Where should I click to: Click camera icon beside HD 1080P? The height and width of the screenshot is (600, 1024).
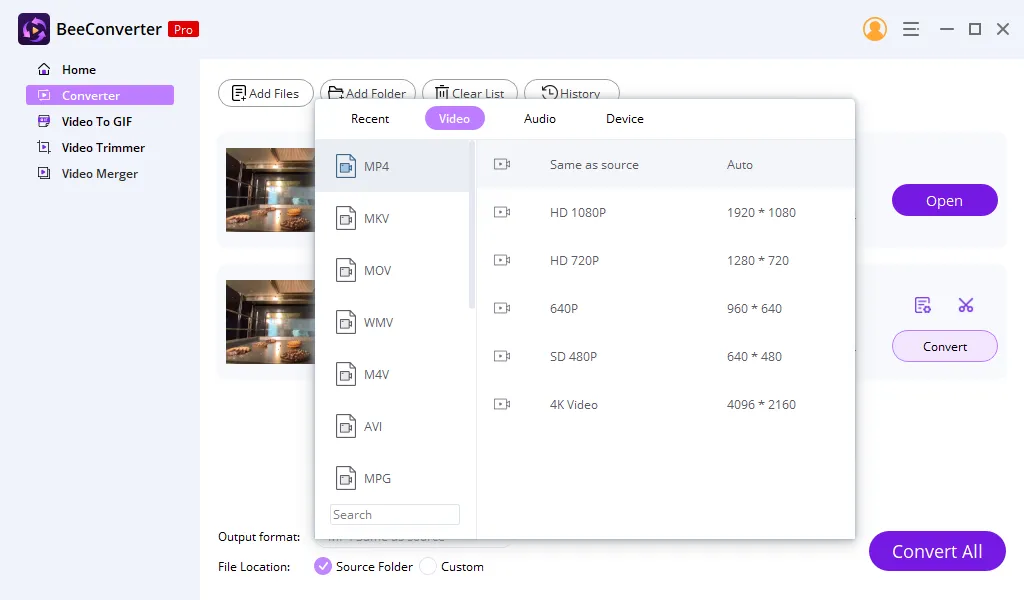click(x=502, y=212)
